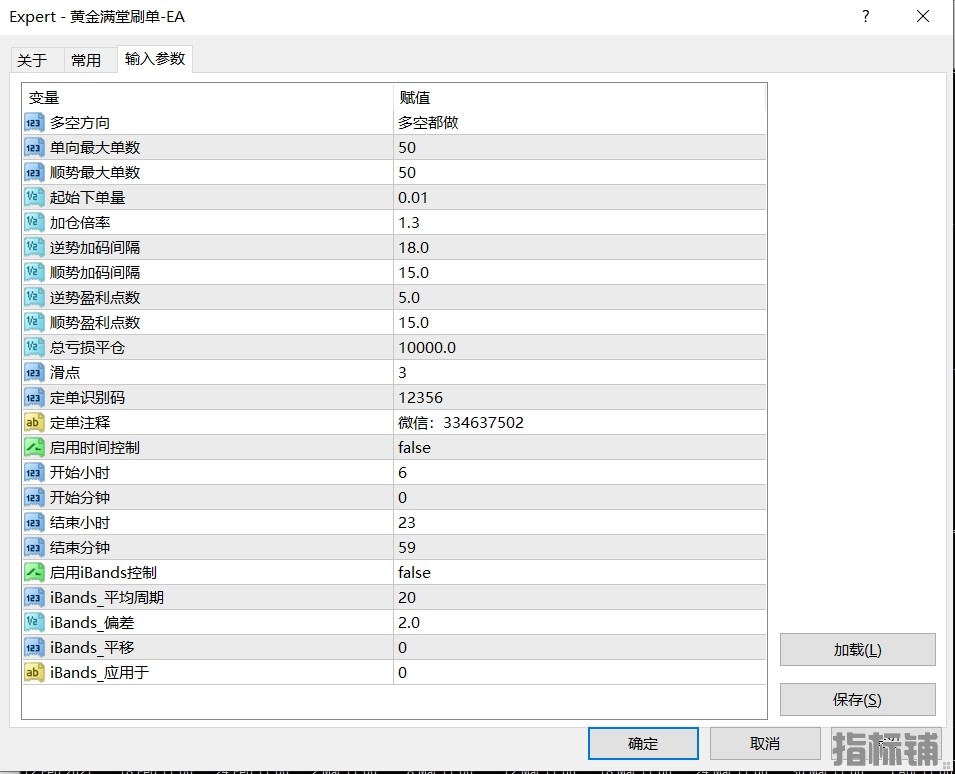Screen dimensions: 955x774
Task: Click the double-type icon beside 顺势加码间隔
Action: 34,272
